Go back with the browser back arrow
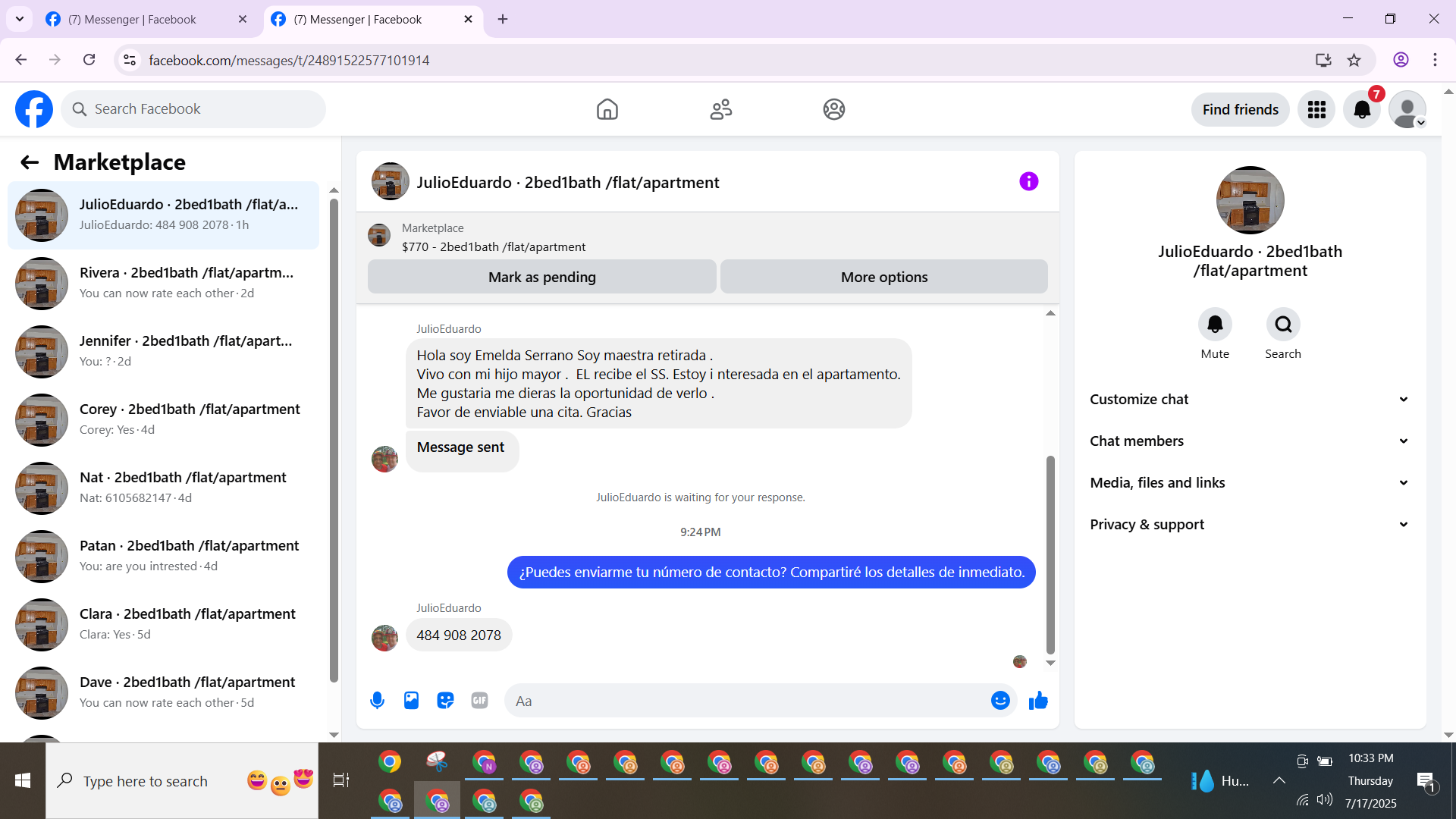1456x819 pixels. pyautogui.click(x=21, y=60)
